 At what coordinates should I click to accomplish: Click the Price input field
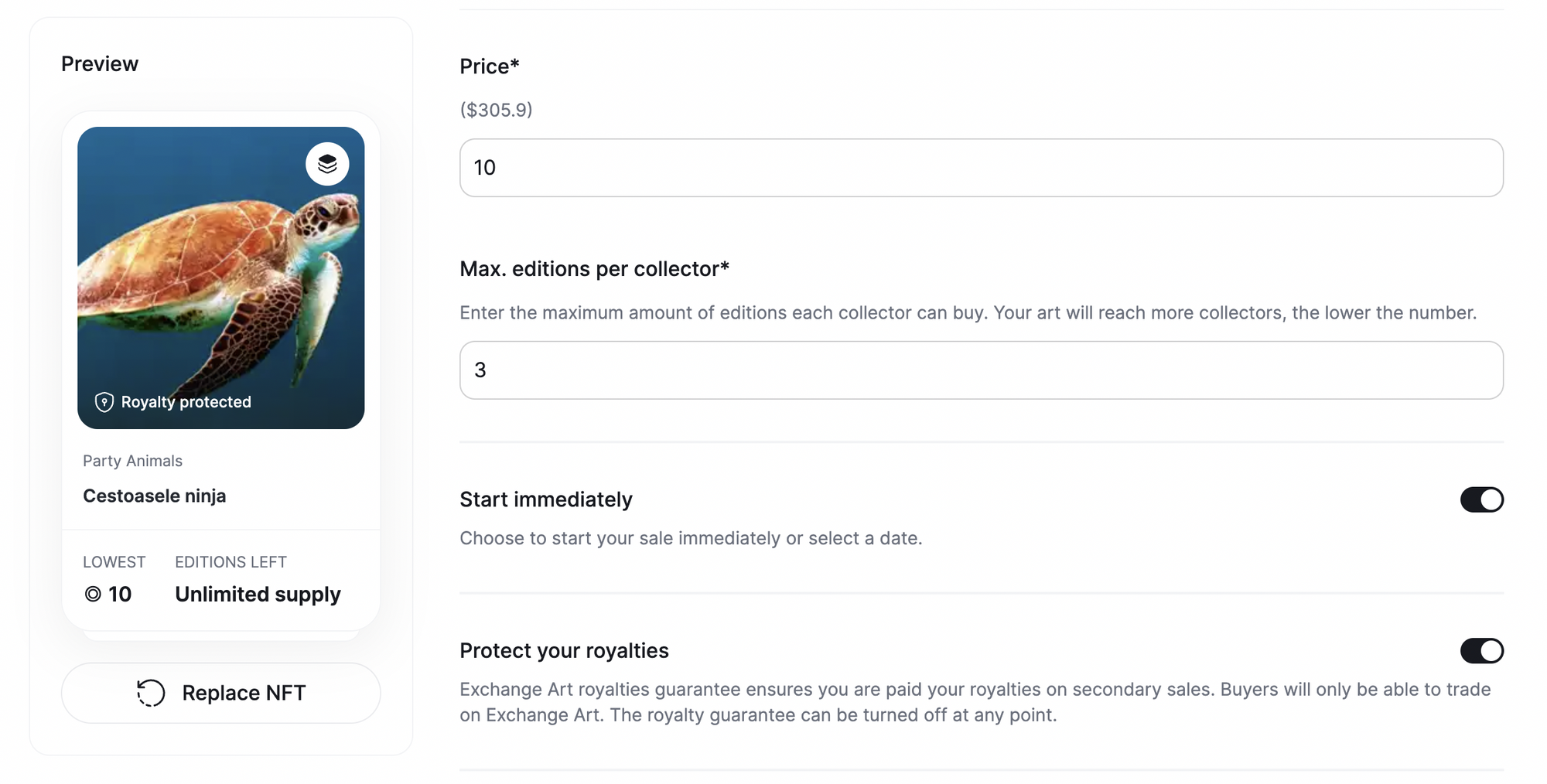click(981, 168)
